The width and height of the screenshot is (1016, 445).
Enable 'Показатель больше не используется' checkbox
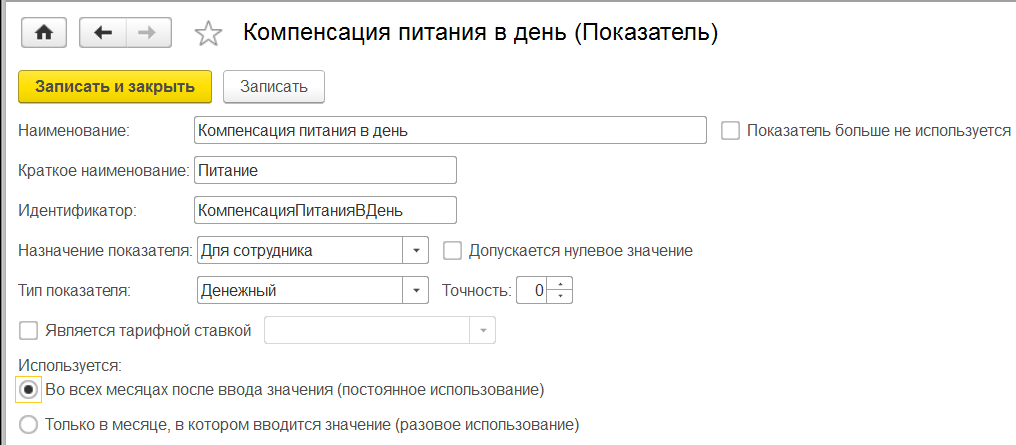pos(730,130)
